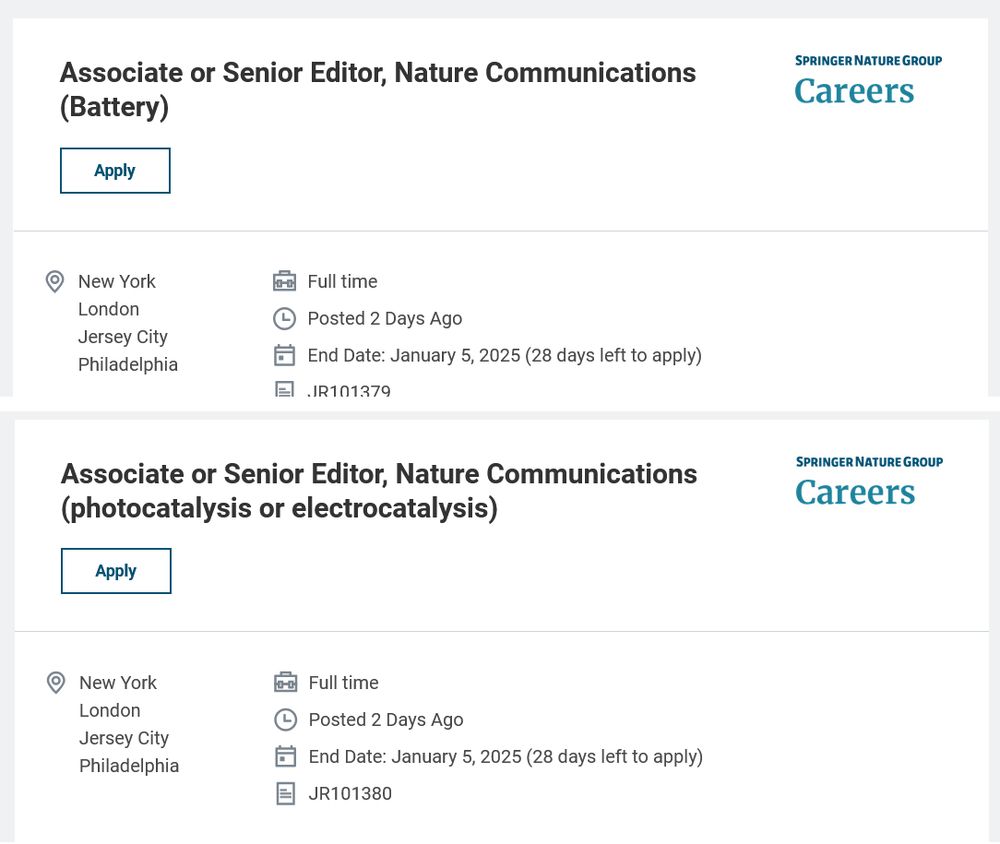Apply to the photocatalysis or electrocatalysis editor job
The image size is (1000, 844).
116,571
